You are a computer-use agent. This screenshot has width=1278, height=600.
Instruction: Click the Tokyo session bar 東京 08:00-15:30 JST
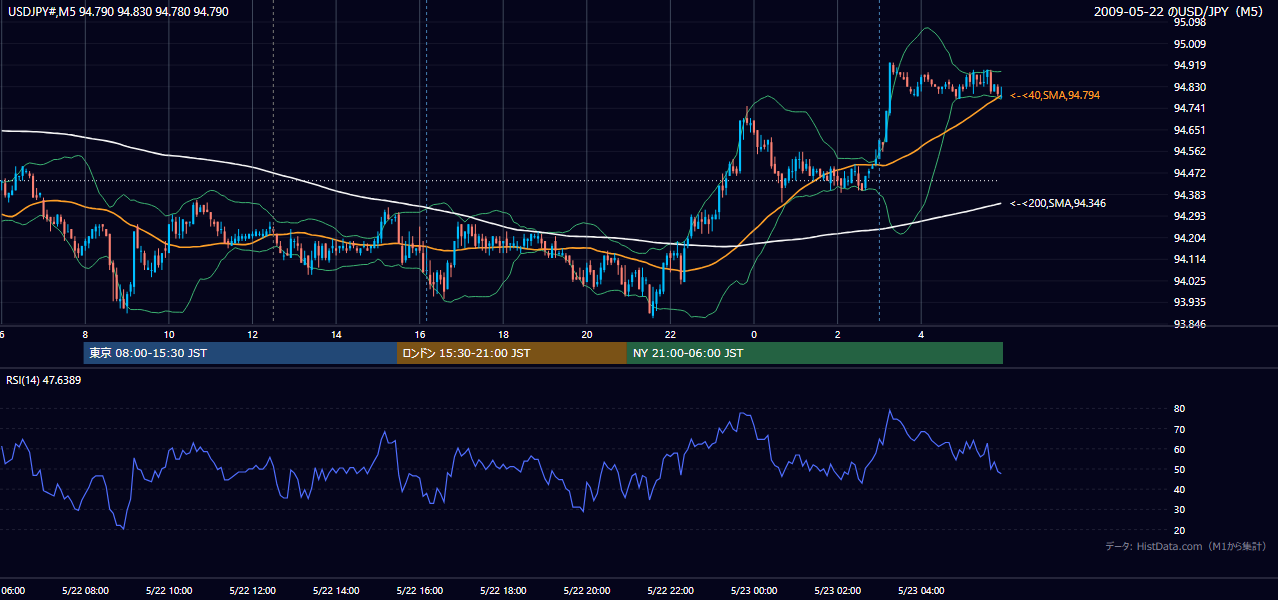[241, 353]
